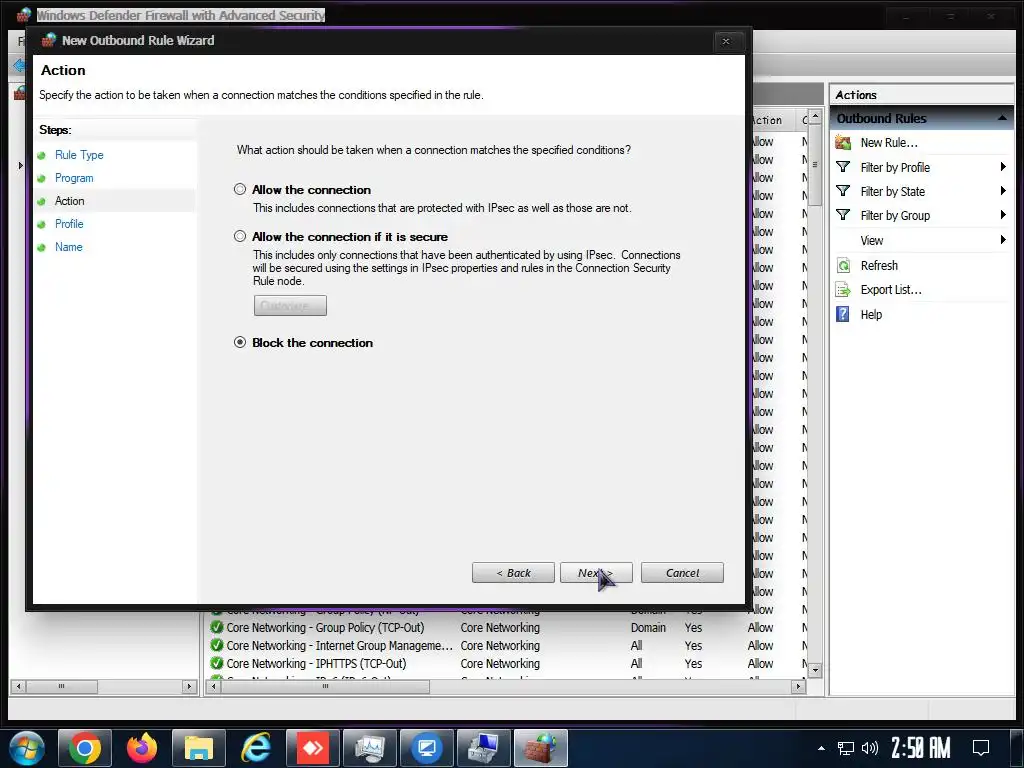The image size is (1024, 768).
Task: Click Help action text
Action: (871, 314)
